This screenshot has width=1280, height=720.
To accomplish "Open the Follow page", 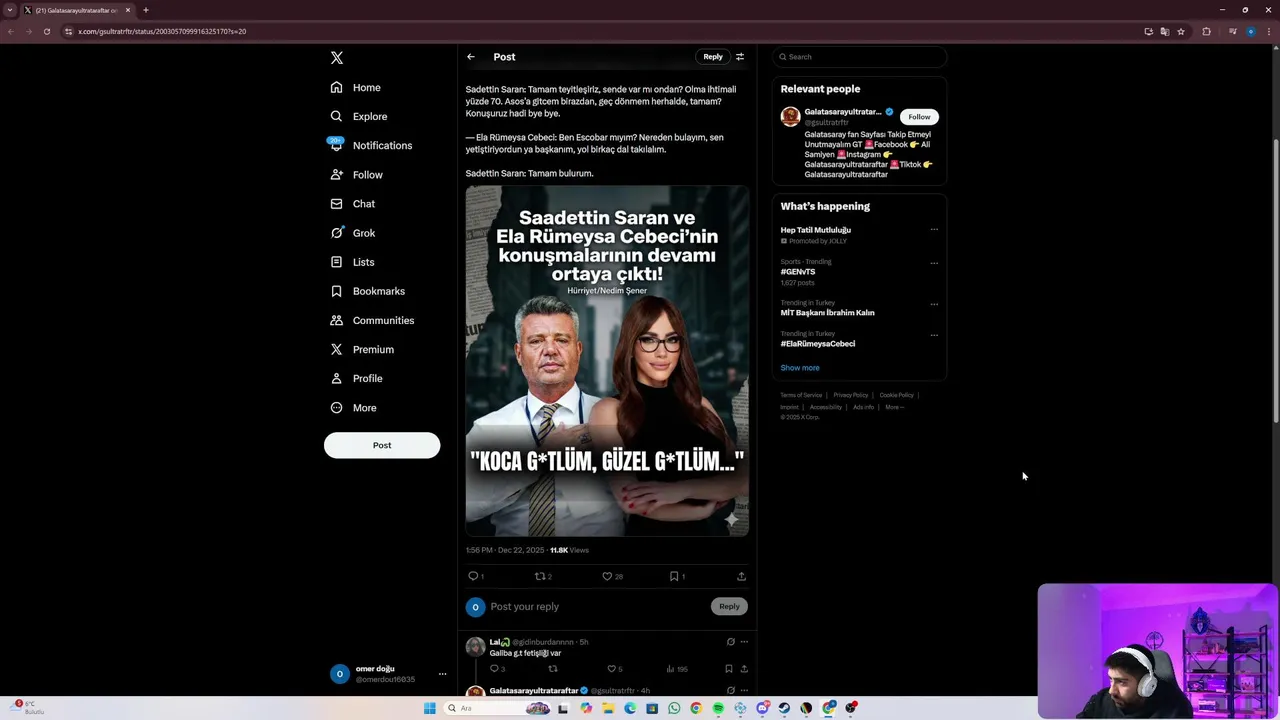I will 356,175.
